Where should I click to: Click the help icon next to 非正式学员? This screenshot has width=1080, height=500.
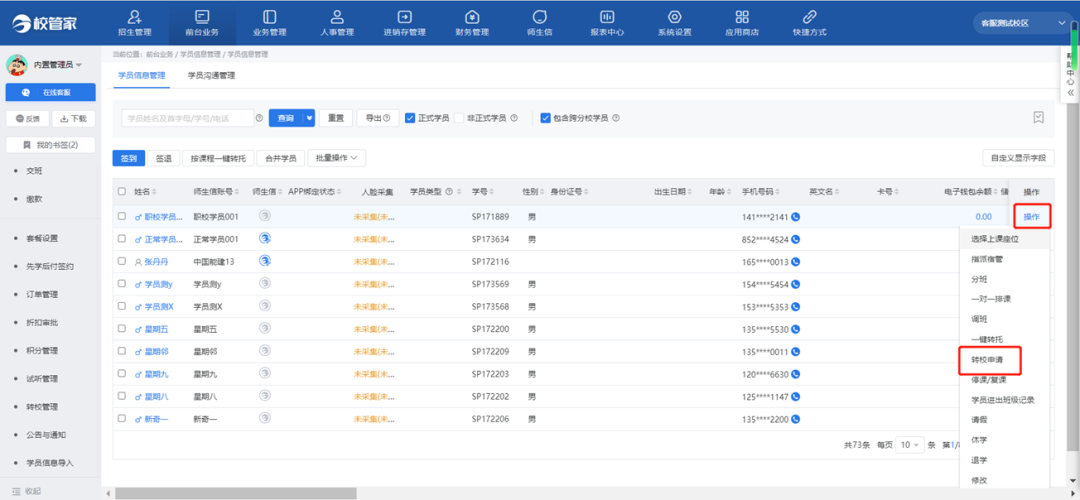513,118
